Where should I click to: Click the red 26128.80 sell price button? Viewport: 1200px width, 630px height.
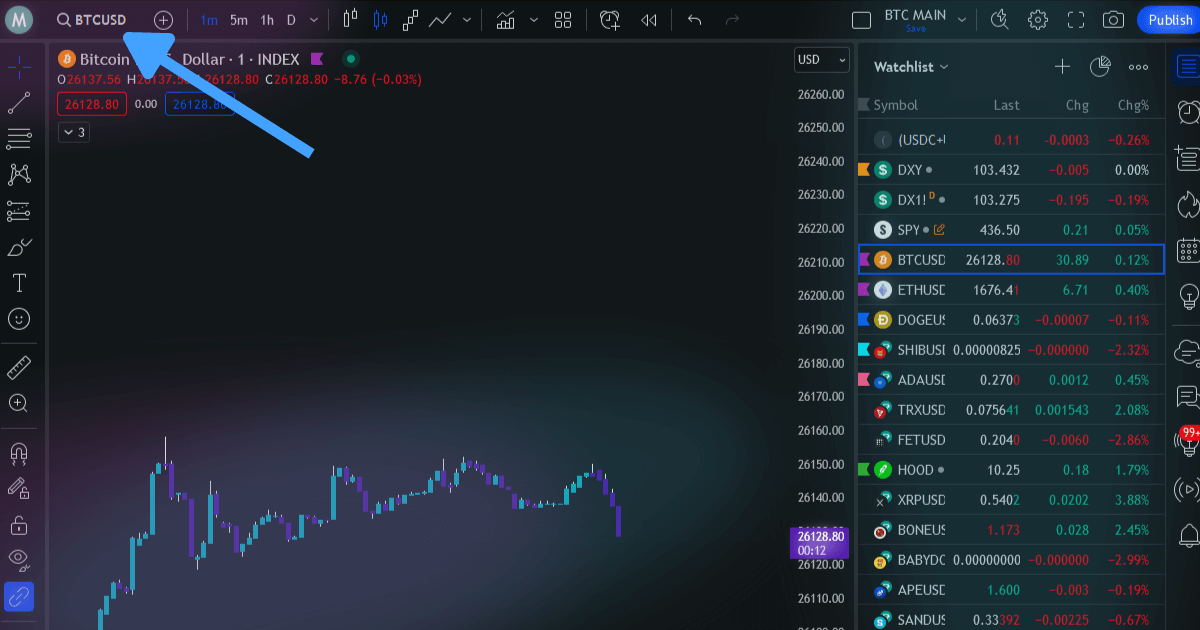coord(91,104)
